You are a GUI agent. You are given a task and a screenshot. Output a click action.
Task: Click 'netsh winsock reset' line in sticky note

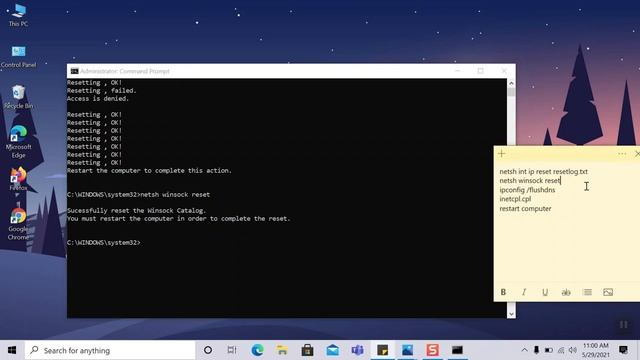pyautogui.click(x=530, y=180)
